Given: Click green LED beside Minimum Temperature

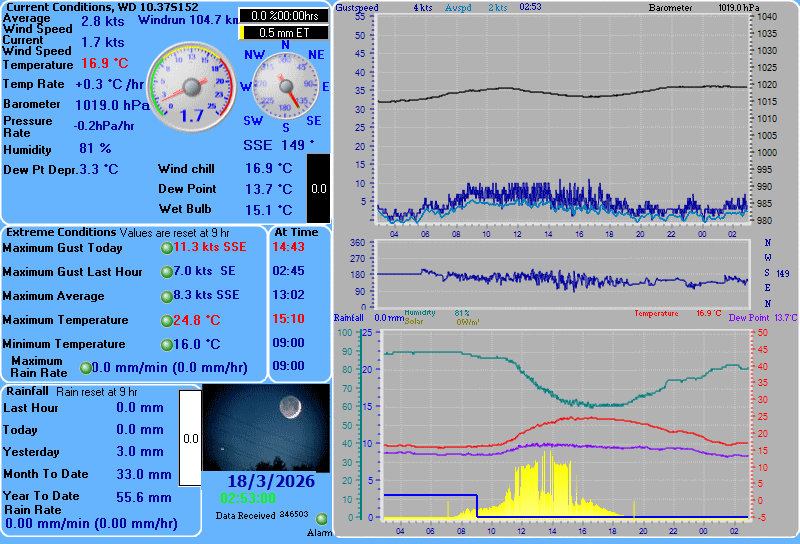Looking at the screenshot, I should click(x=167, y=345).
